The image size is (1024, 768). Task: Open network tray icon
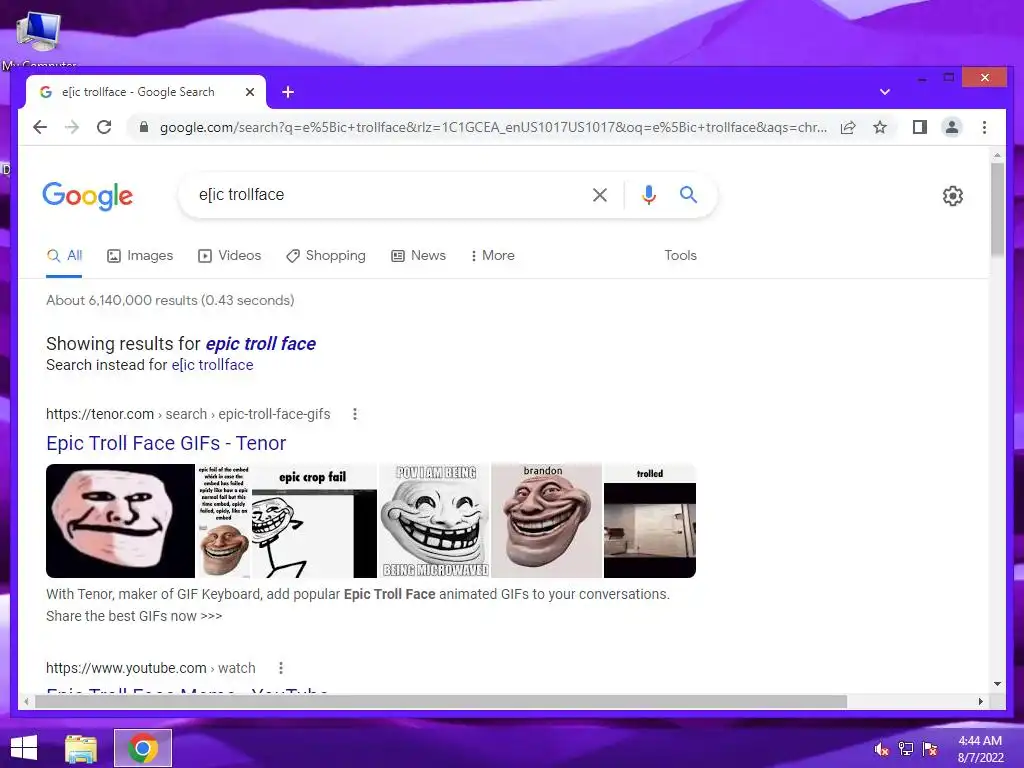(906, 749)
